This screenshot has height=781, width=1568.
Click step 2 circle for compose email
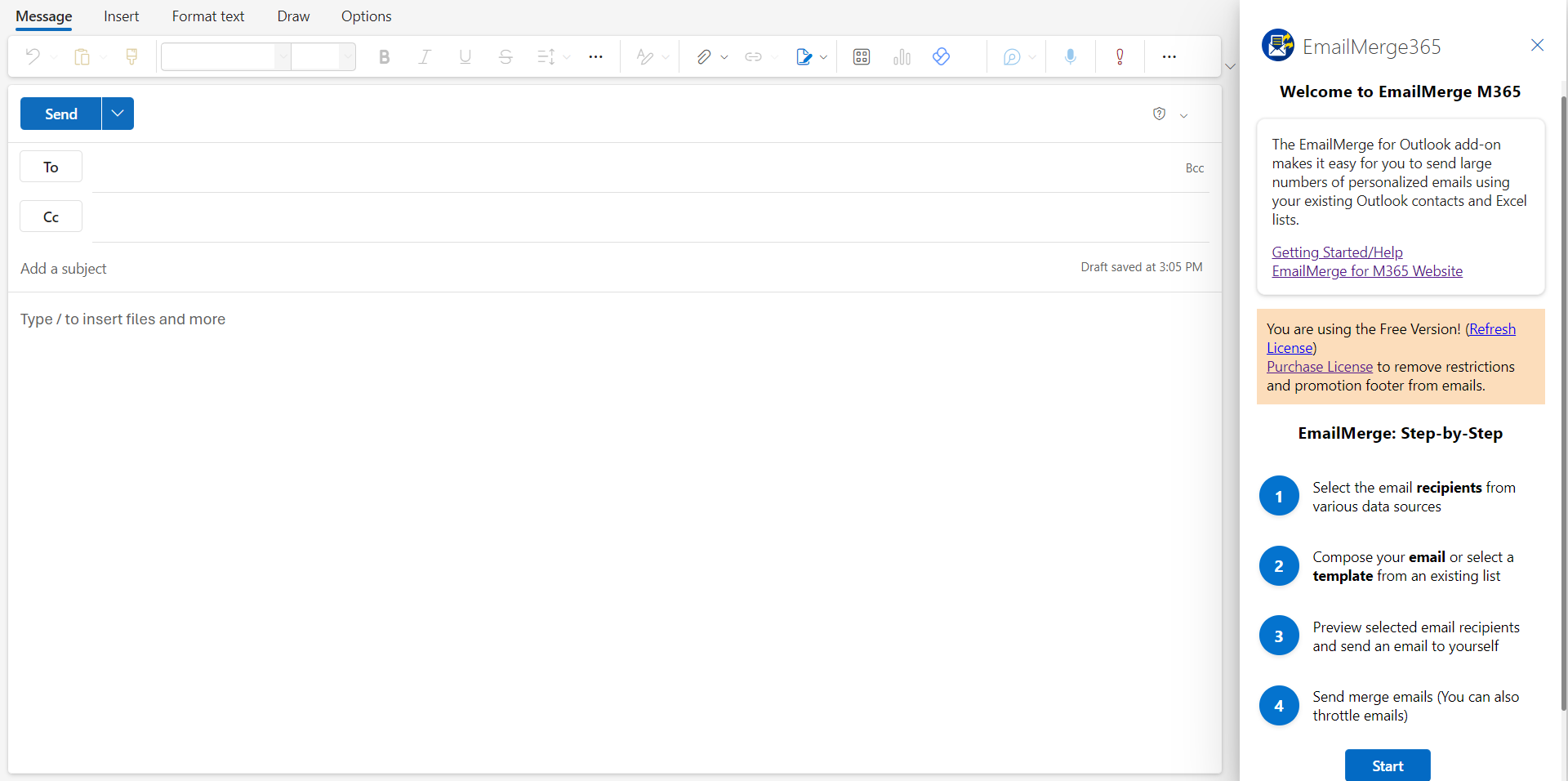[1279, 566]
